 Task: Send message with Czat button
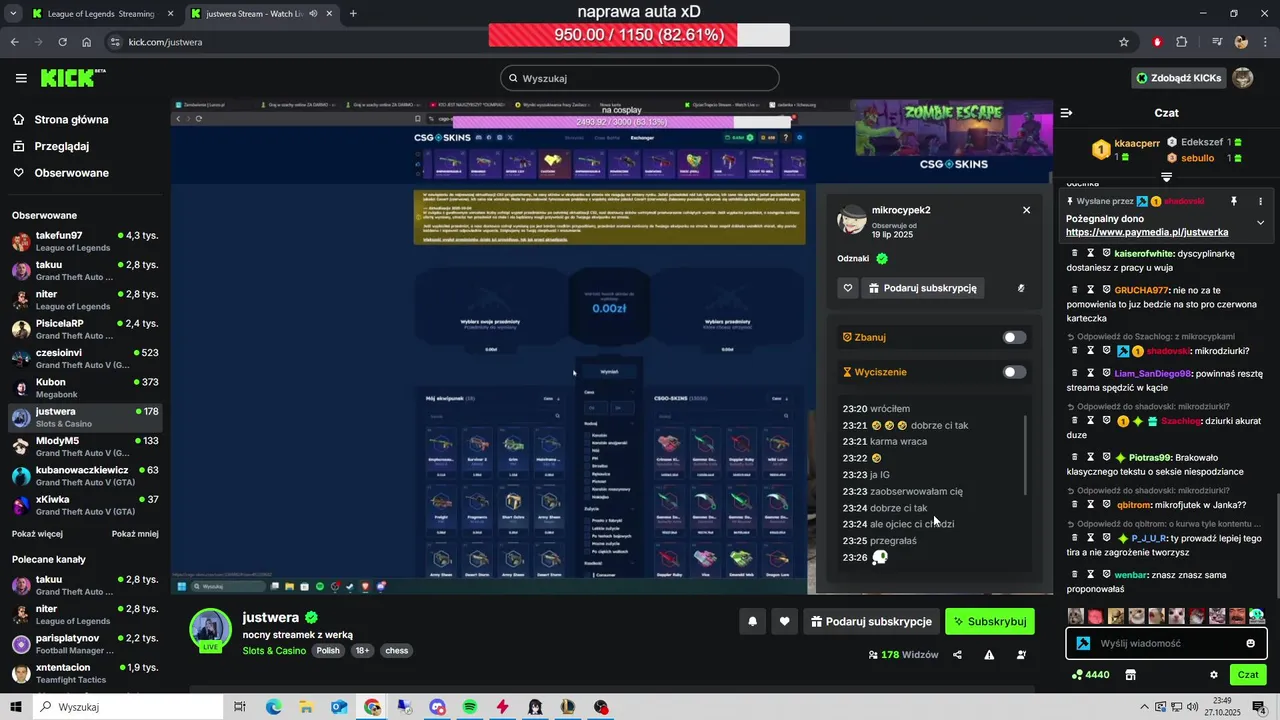1248,675
